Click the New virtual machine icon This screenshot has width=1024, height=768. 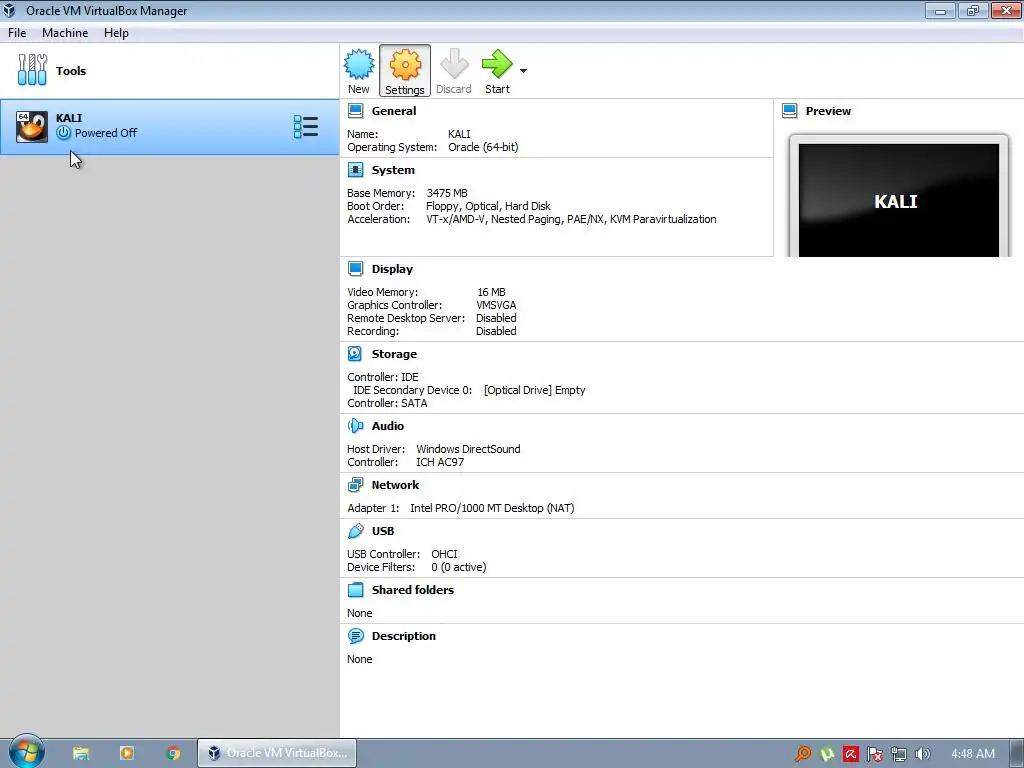tap(359, 65)
